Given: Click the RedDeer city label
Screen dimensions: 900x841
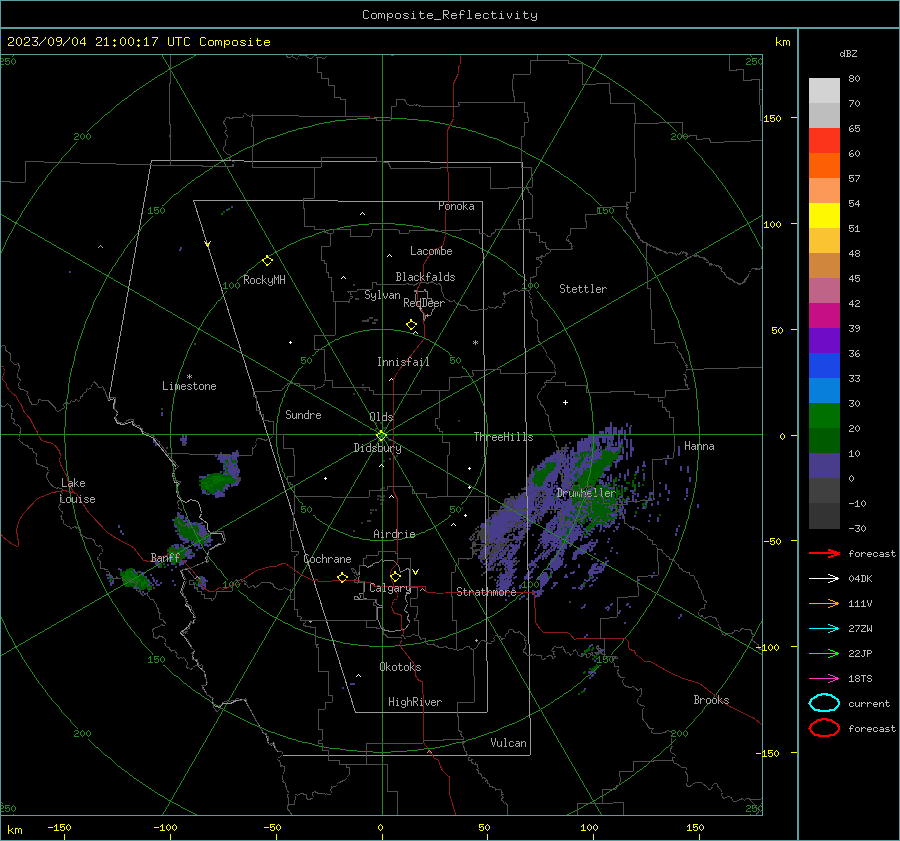Looking at the screenshot, I should click(424, 303).
